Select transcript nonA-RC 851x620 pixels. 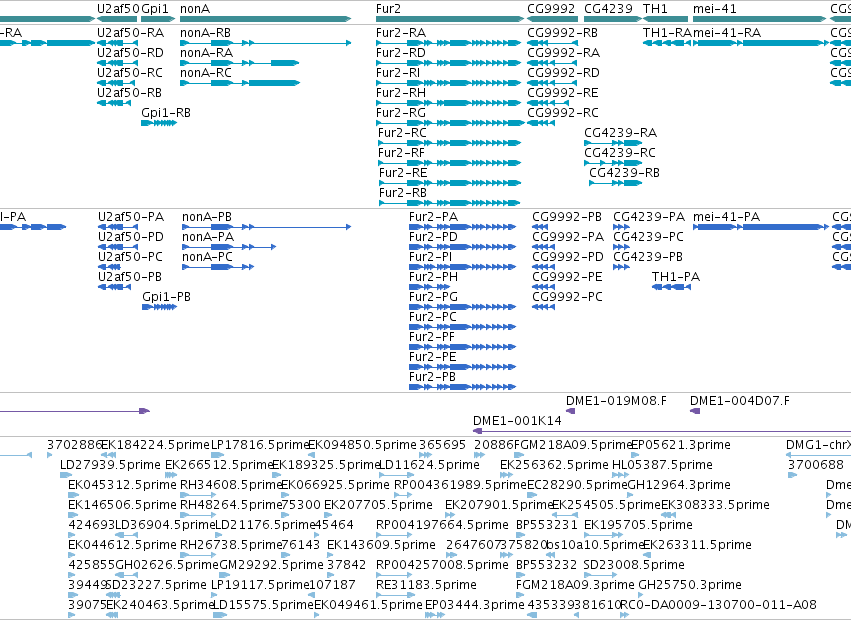click(240, 83)
